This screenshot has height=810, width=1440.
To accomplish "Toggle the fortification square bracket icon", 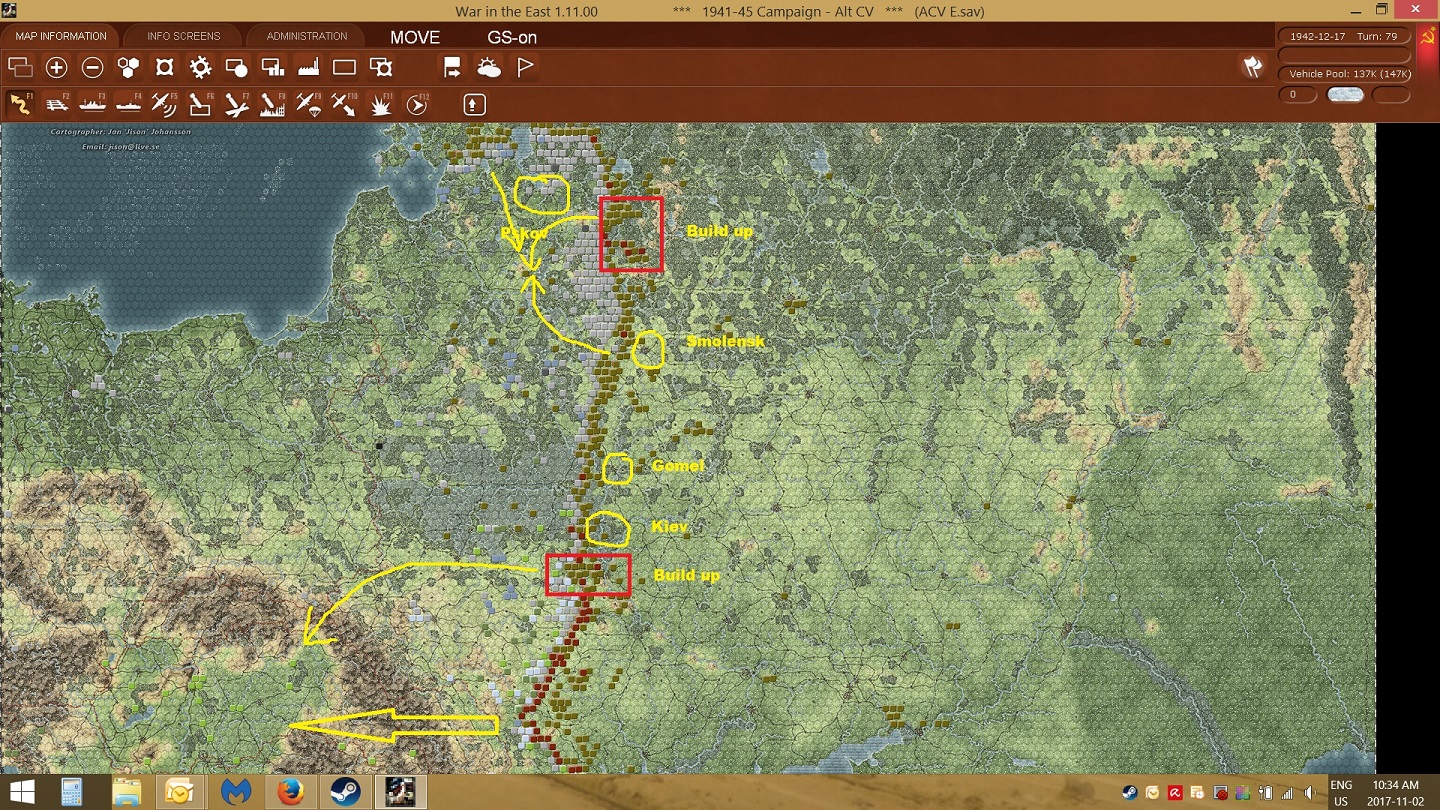I will coord(165,68).
